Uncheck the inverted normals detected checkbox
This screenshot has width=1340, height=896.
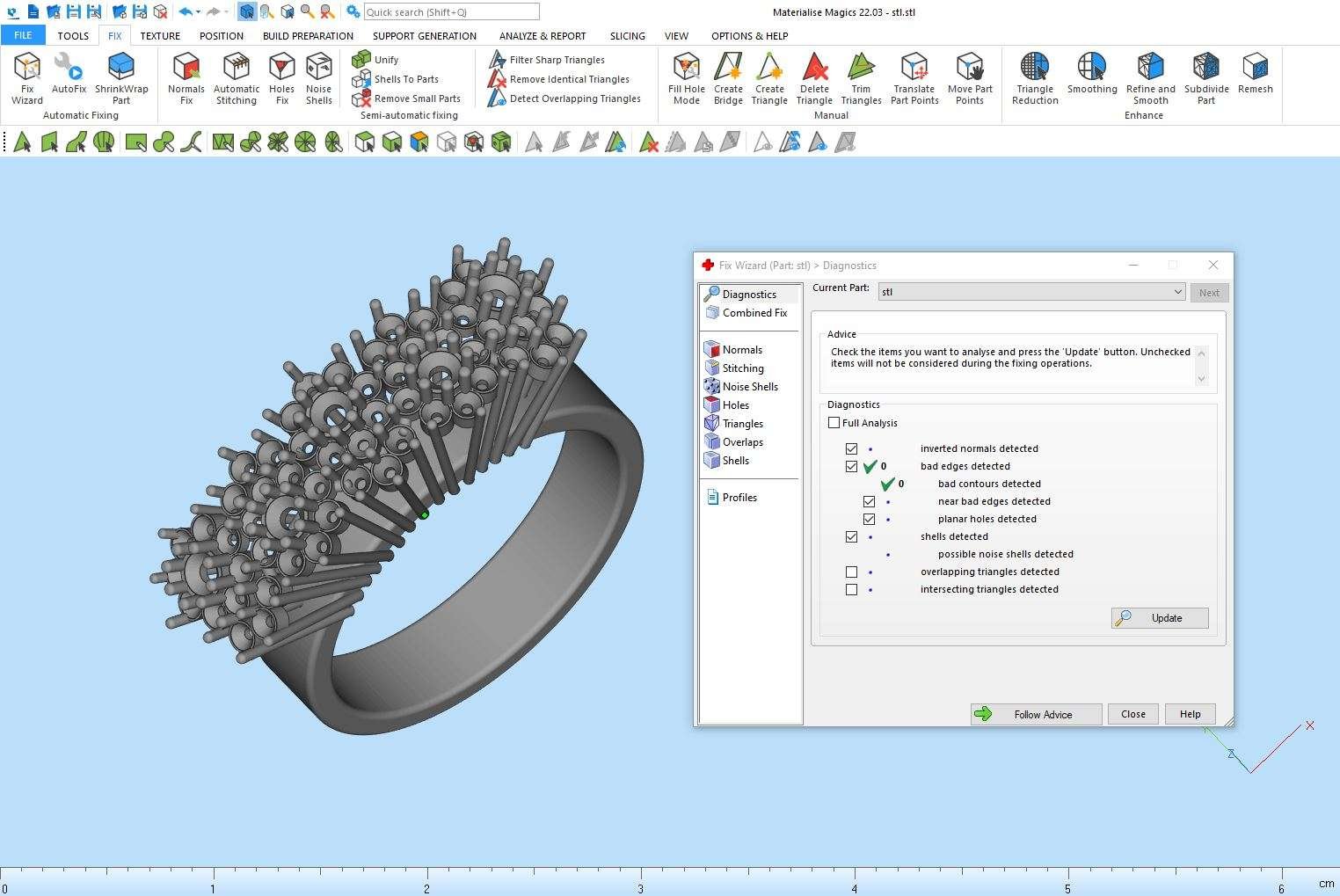(x=851, y=448)
